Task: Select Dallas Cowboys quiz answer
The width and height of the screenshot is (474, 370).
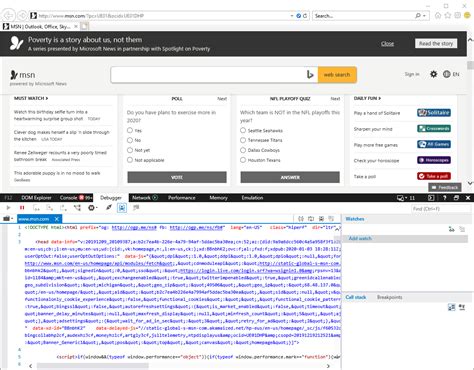Action: click(243, 150)
